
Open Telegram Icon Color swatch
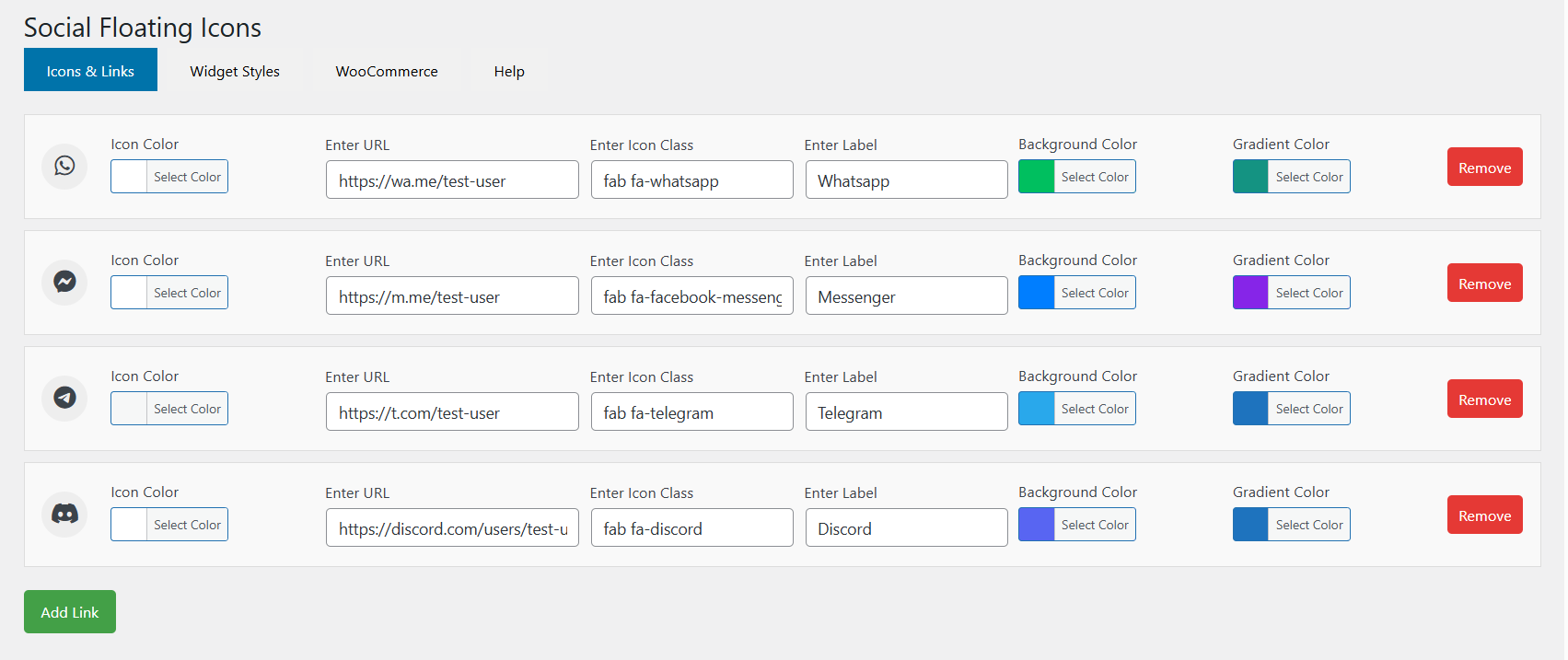tap(129, 409)
